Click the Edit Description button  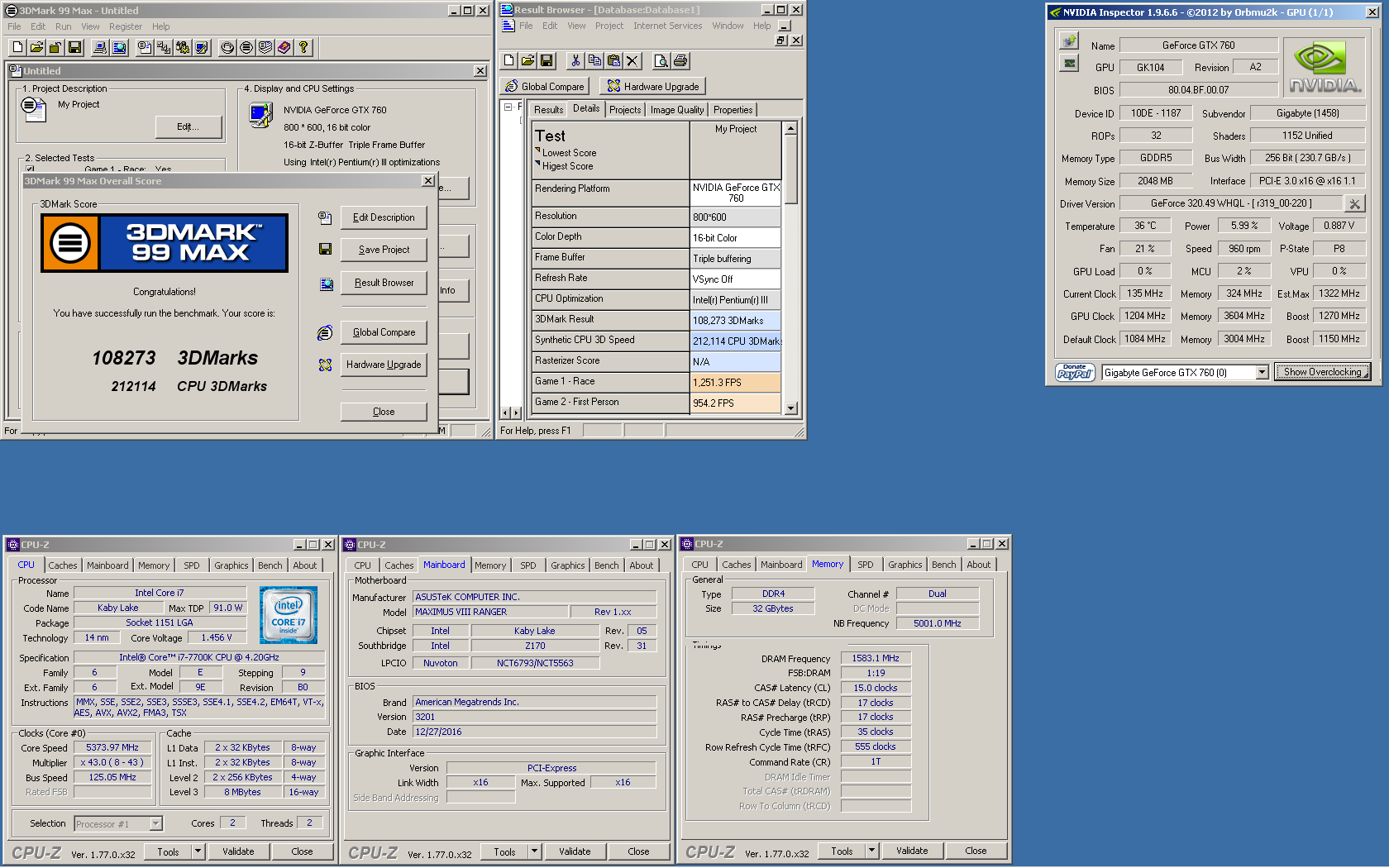(x=384, y=217)
